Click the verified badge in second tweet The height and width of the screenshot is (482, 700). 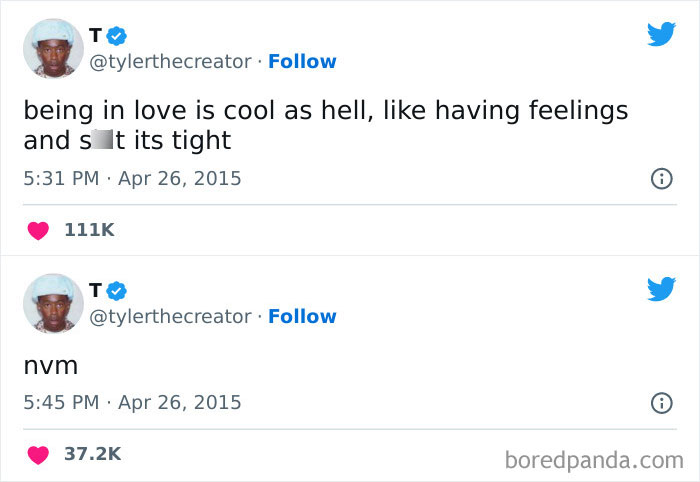coord(116,291)
